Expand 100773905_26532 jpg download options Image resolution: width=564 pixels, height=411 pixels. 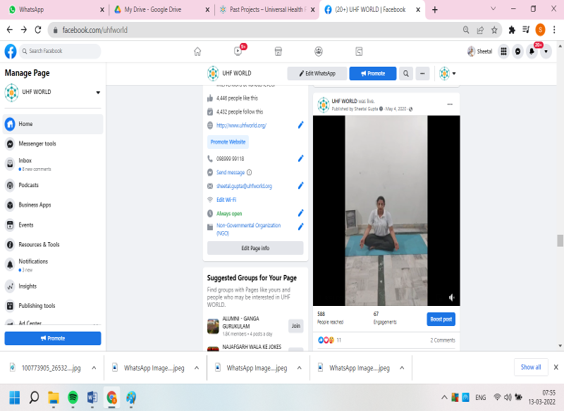pos(94,368)
